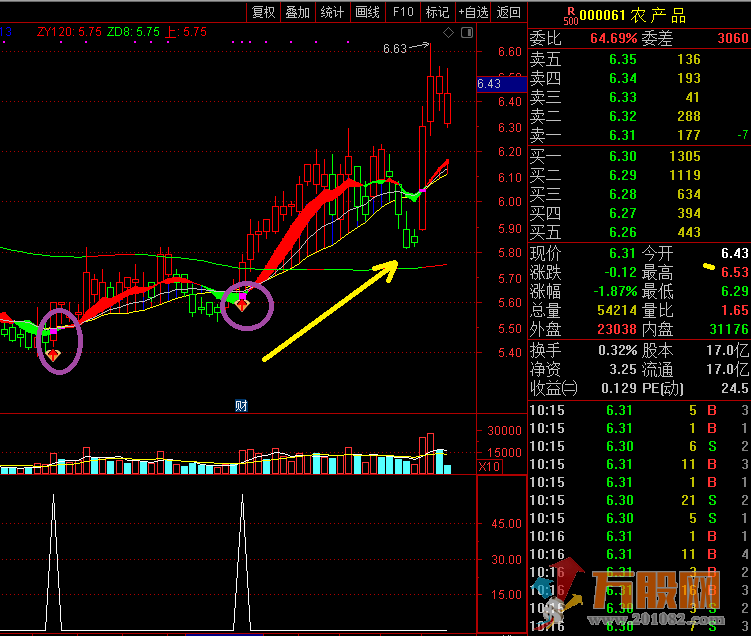Click the 总量 54214 value

click(x=617, y=310)
